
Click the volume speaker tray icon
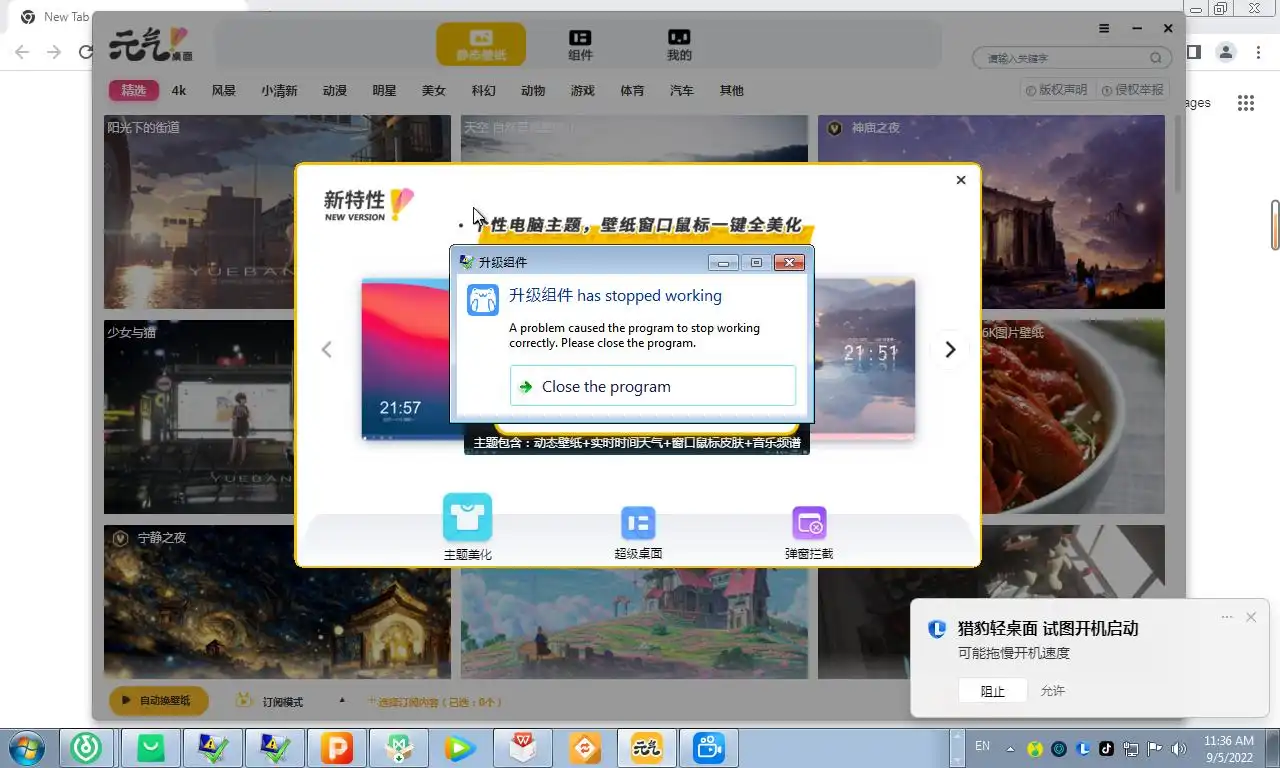pos(1178,748)
